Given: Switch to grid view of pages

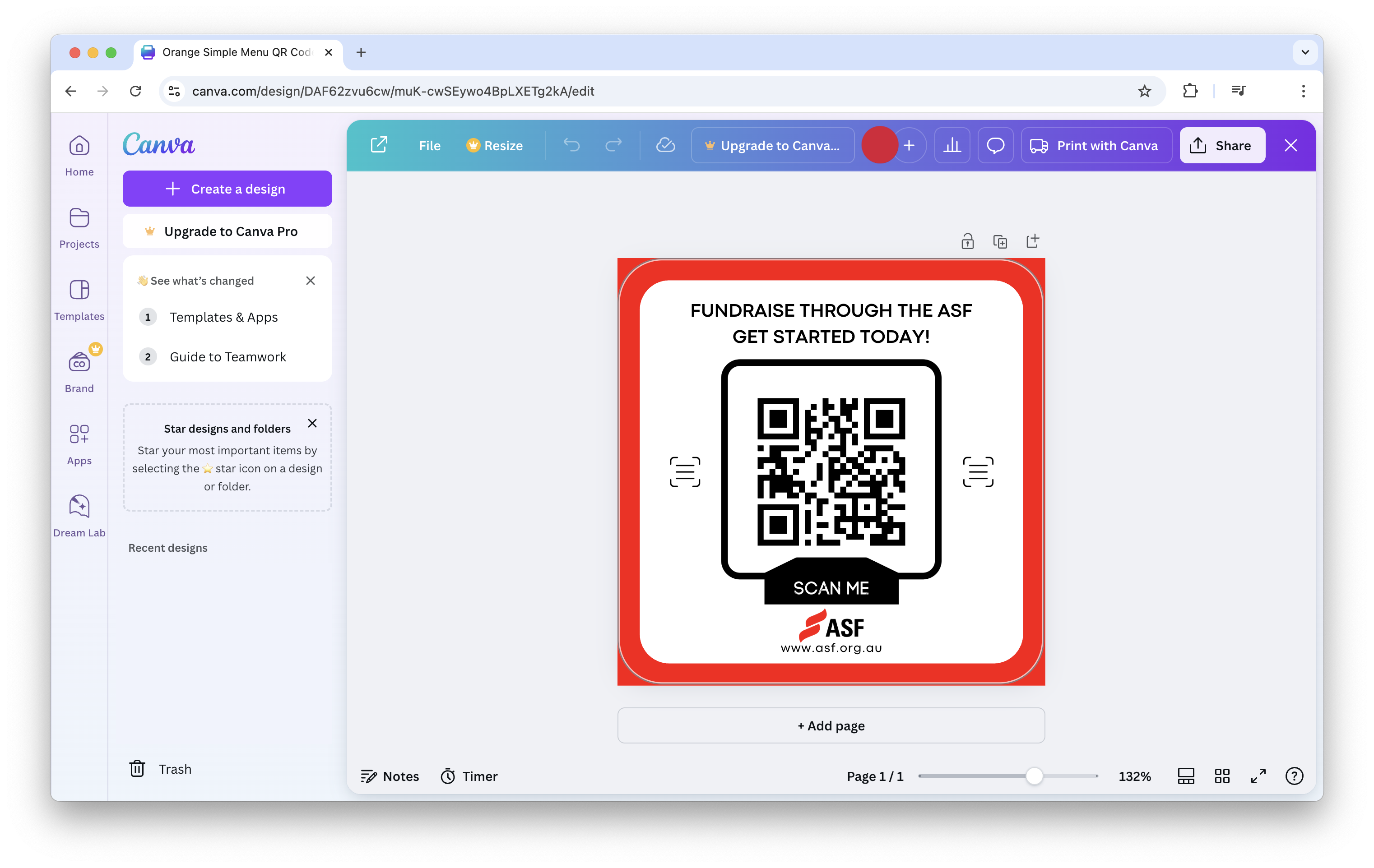Looking at the screenshot, I should coord(1221,776).
